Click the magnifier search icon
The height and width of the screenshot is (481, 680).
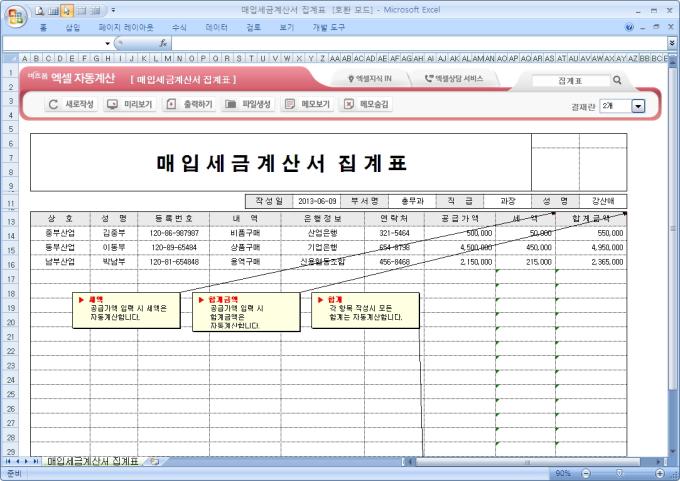[x=617, y=80]
